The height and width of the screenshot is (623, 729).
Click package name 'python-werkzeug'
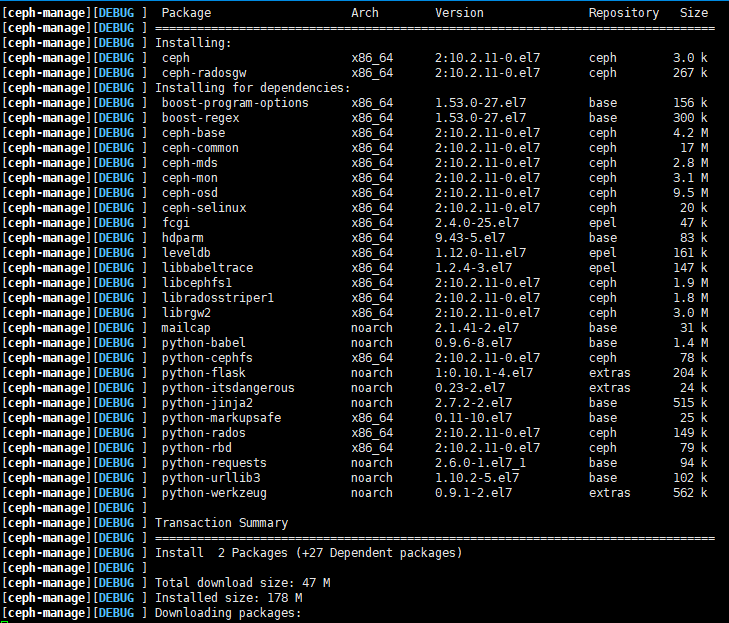coord(214,493)
